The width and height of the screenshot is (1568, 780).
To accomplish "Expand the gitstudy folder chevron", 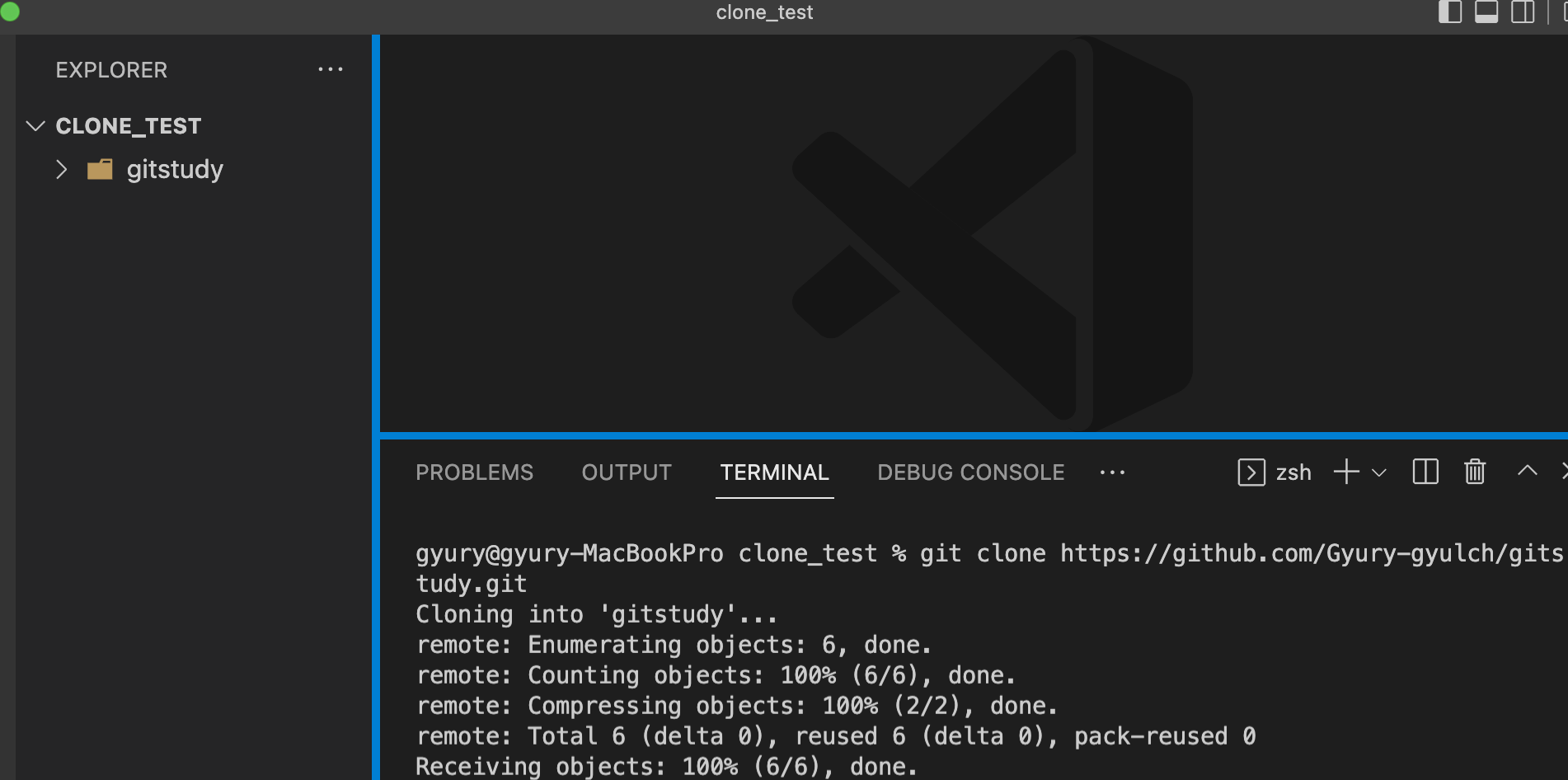I will pyautogui.click(x=61, y=169).
